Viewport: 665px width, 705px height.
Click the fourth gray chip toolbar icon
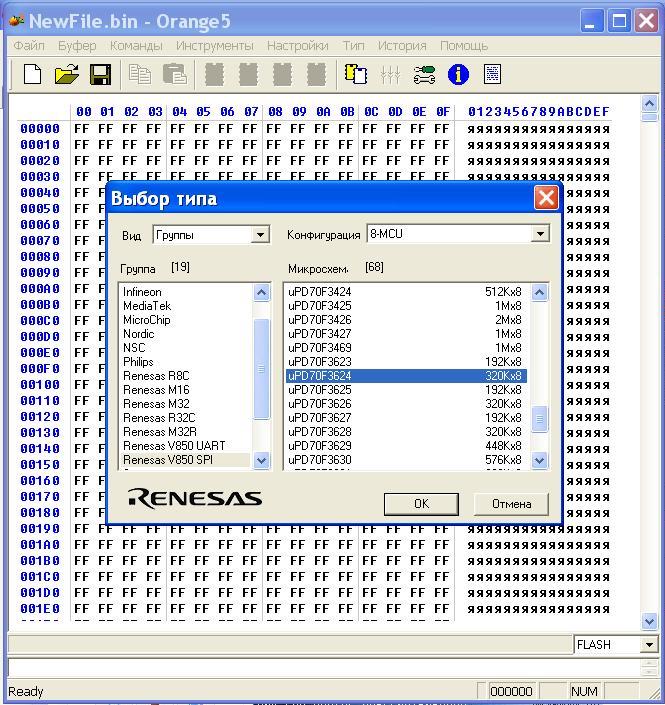tap(317, 74)
